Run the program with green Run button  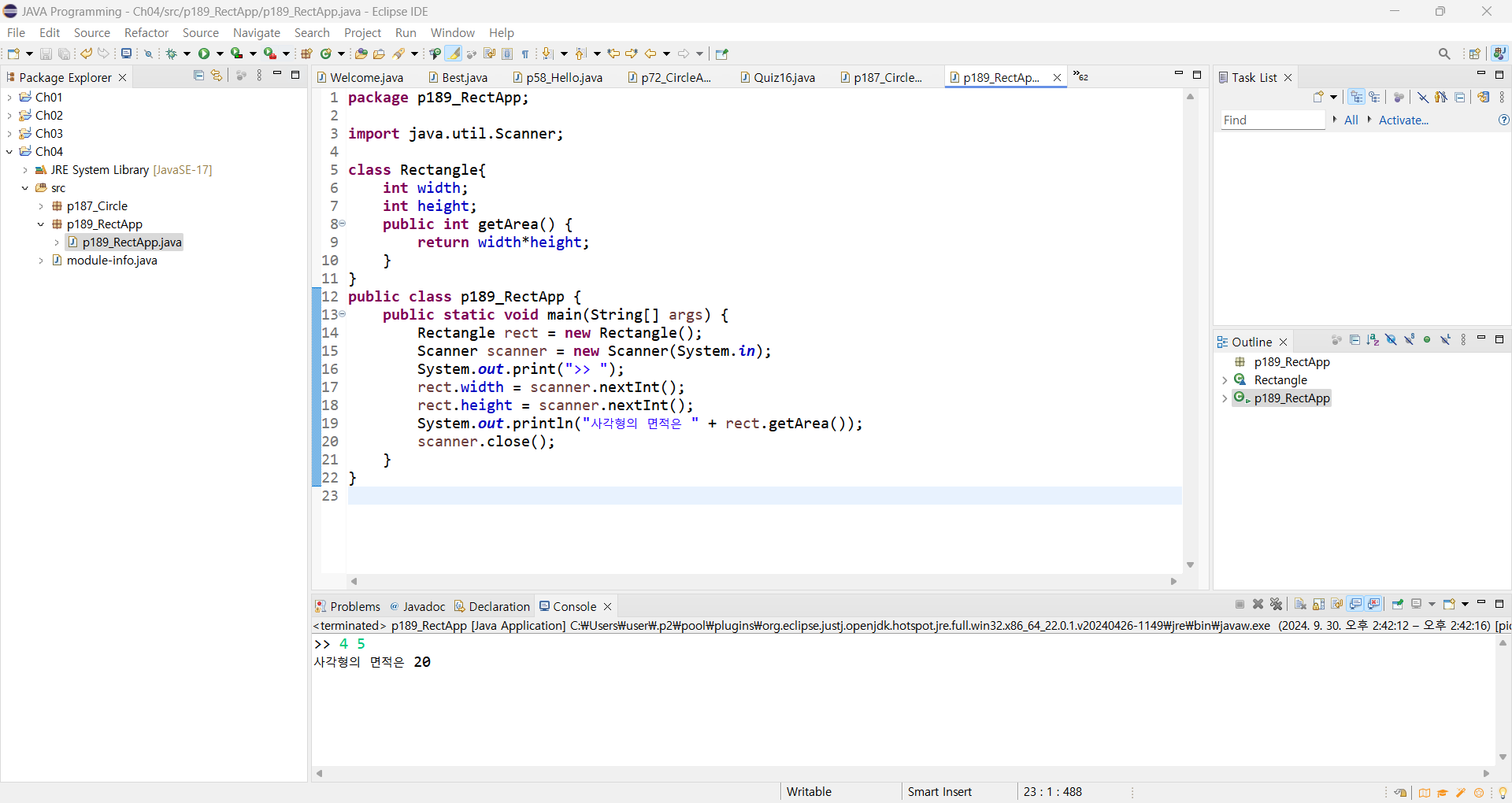[204, 54]
